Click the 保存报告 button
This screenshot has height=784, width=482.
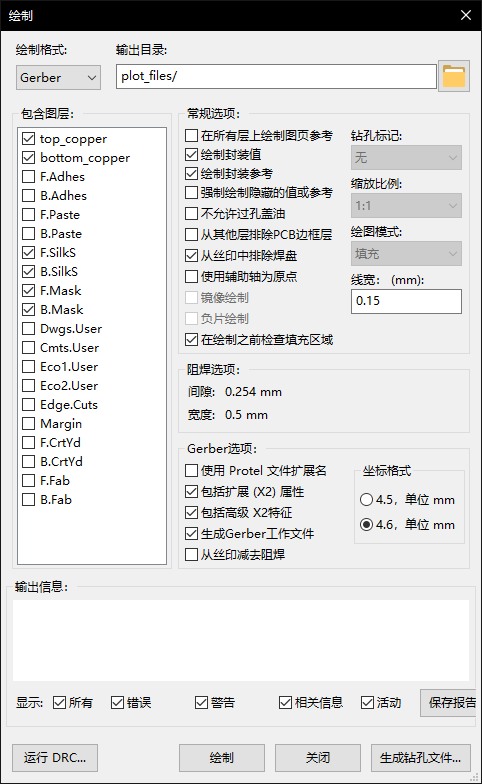(x=448, y=702)
